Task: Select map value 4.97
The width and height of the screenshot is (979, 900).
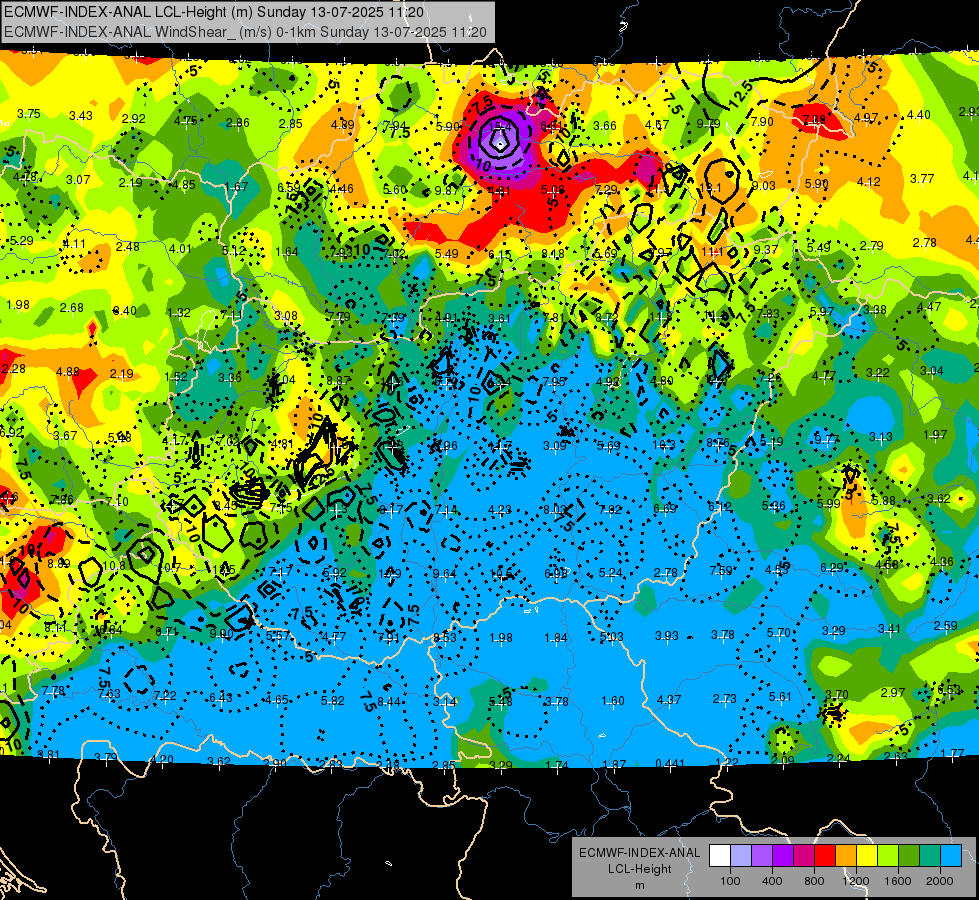Action: point(866,117)
